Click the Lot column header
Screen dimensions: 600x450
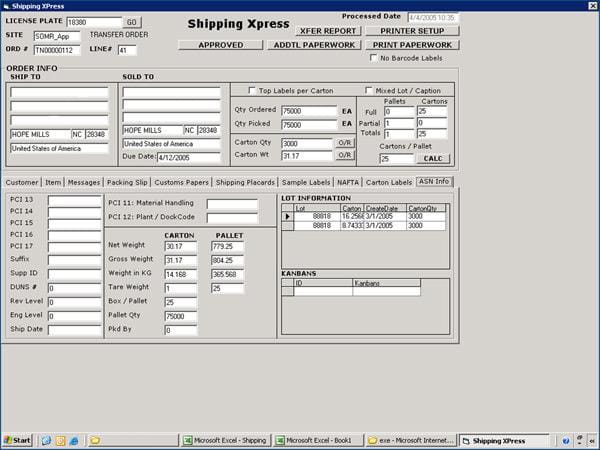(317, 209)
